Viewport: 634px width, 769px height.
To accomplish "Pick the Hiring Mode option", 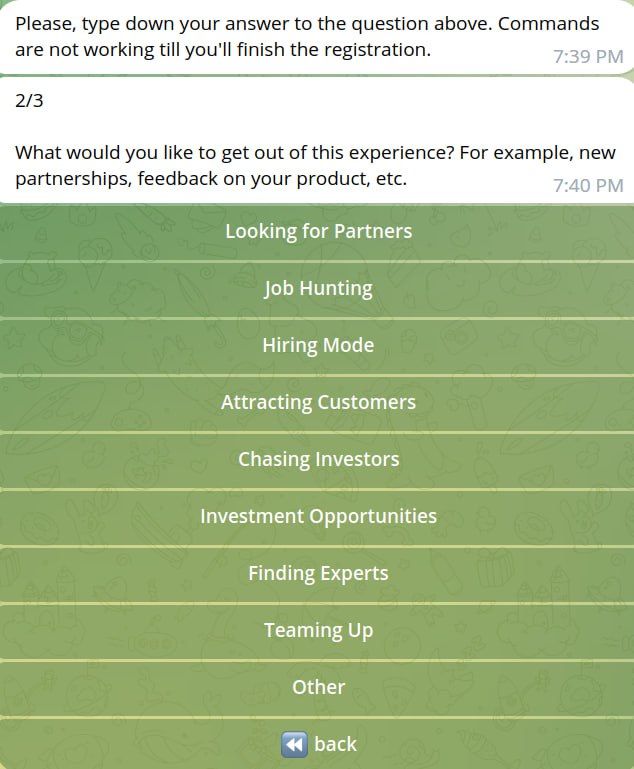I will (x=318, y=346).
